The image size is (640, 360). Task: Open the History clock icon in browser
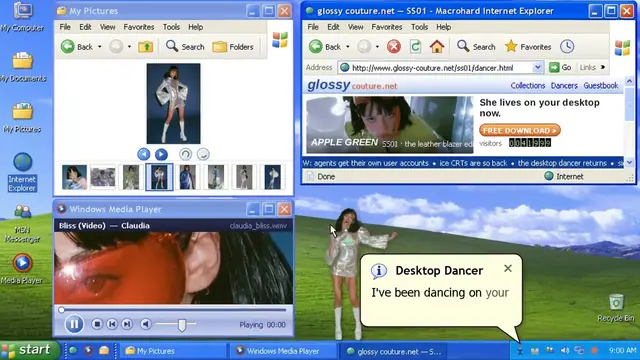[x=567, y=47]
